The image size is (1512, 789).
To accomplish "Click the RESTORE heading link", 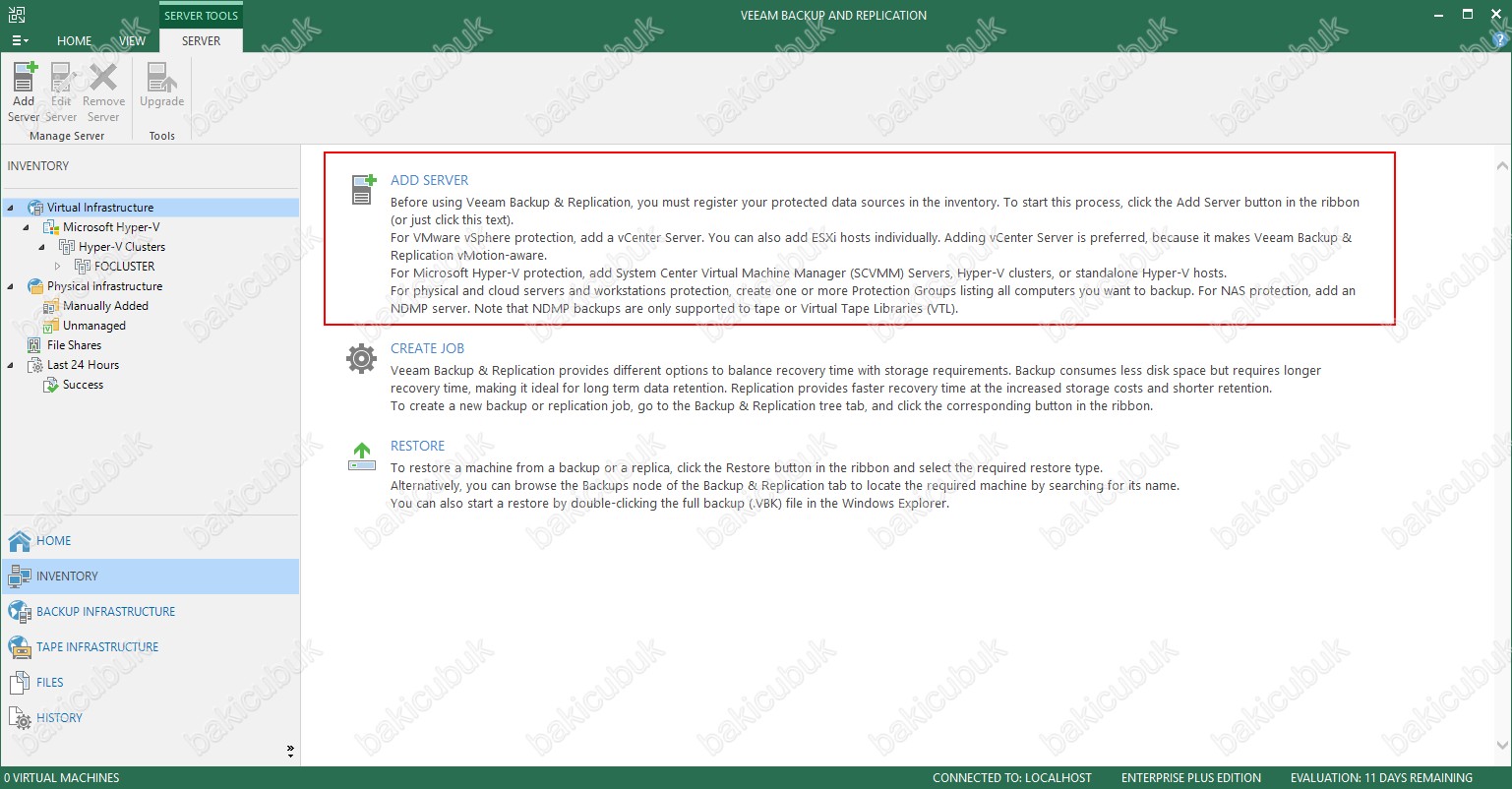I will pos(417,446).
